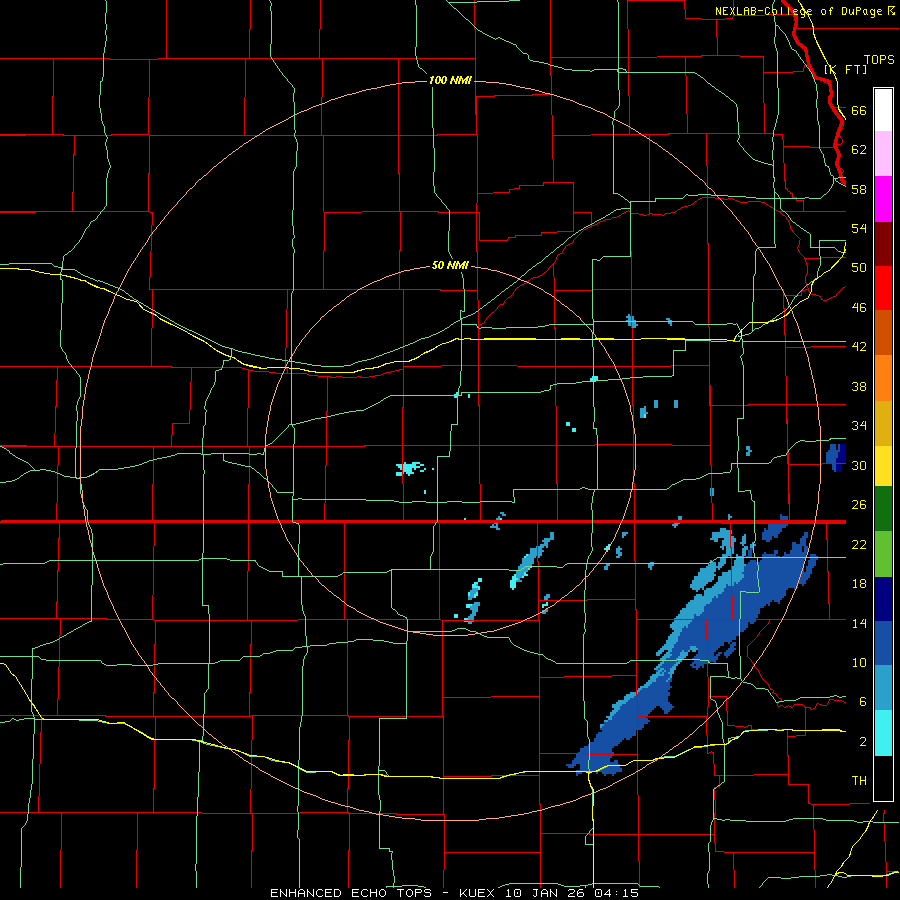Click the 'NEXLAB-College of DuPage' credit text

800,11
